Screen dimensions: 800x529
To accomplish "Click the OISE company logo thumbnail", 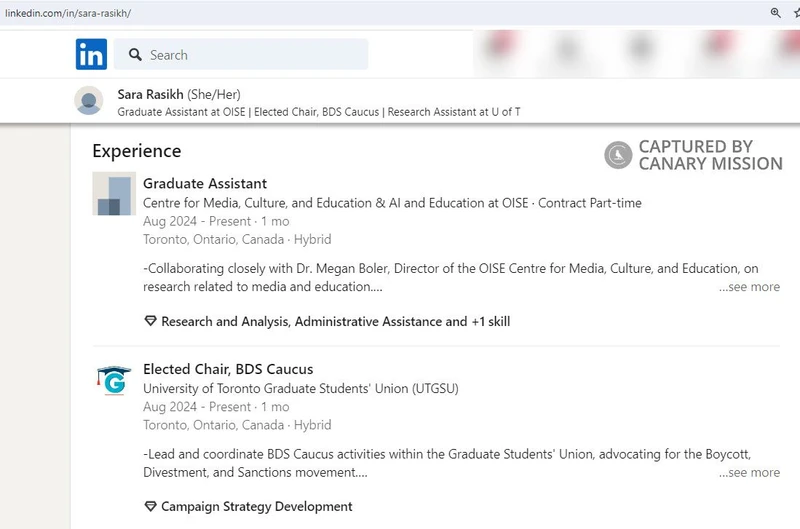I will point(114,193).
